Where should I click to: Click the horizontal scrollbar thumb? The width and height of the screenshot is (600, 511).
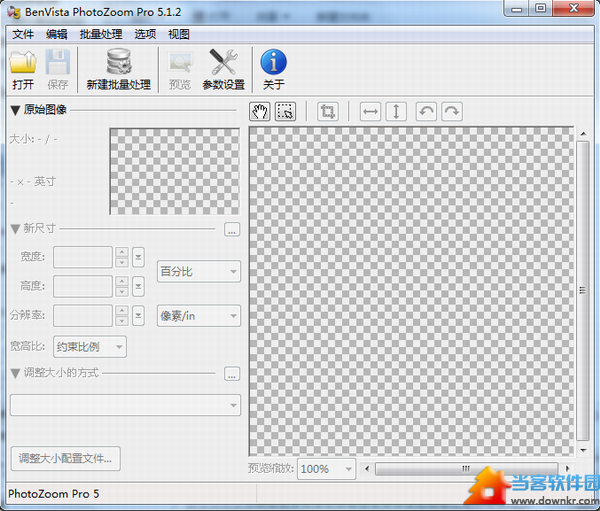(466, 469)
